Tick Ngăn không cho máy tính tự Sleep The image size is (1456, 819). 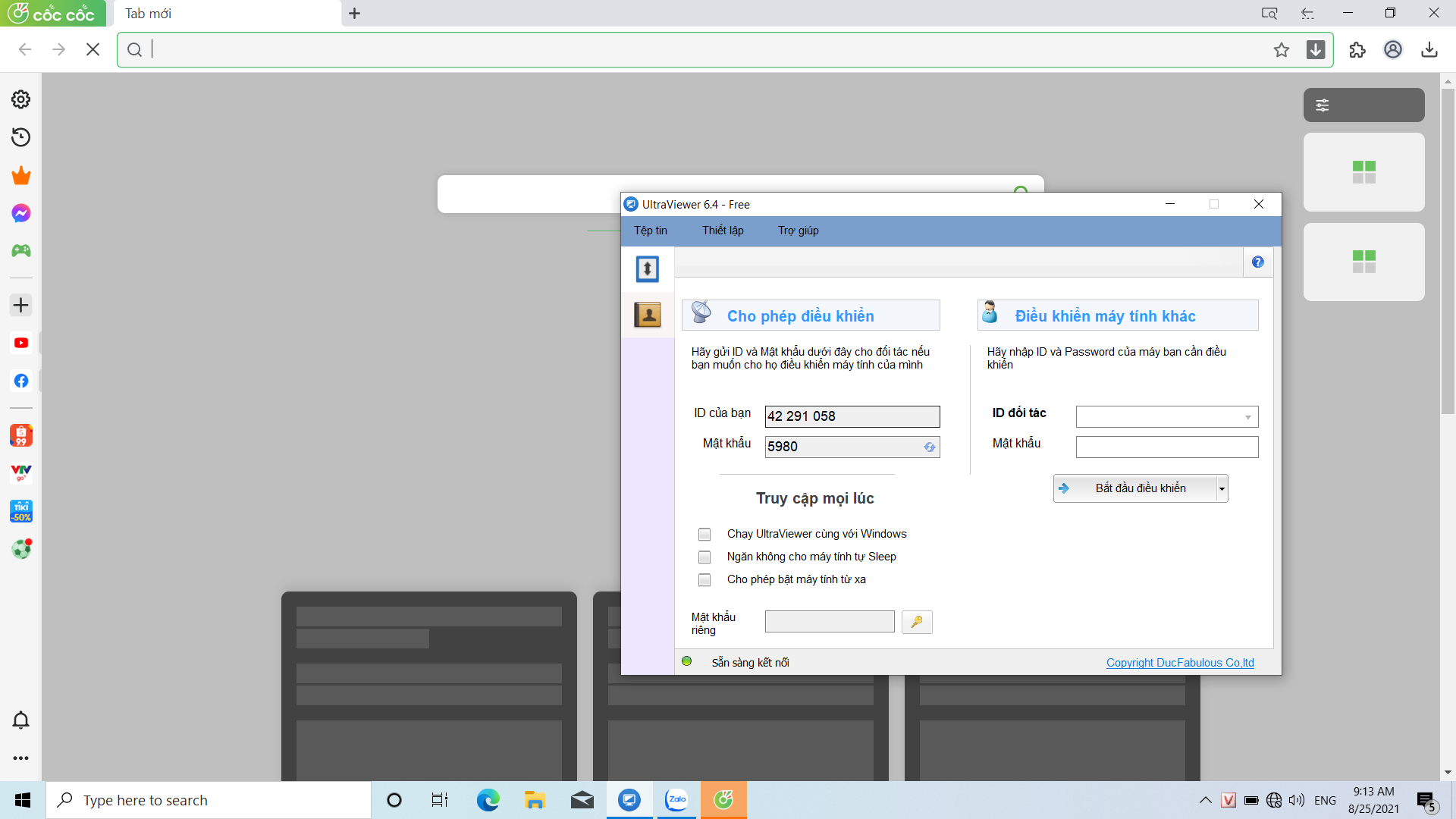704,557
